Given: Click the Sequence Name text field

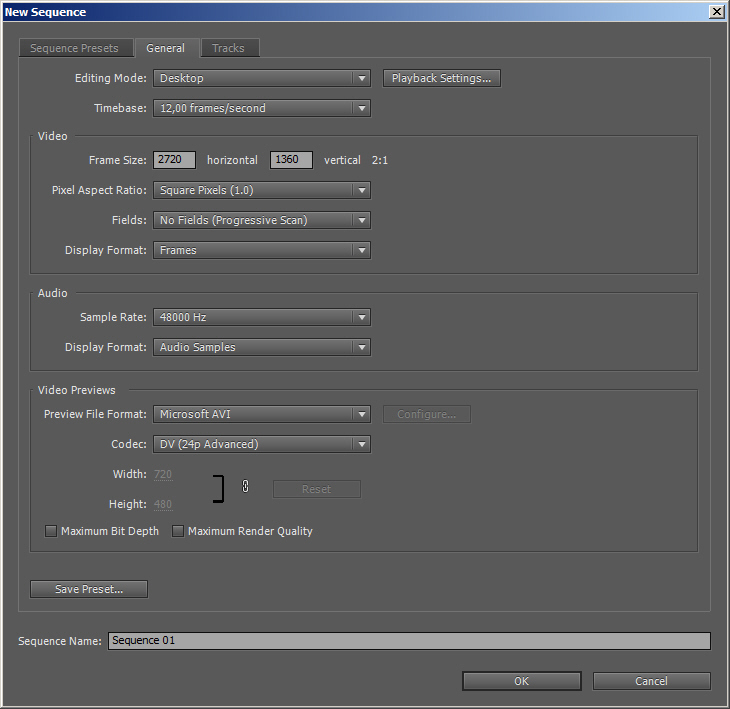Looking at the screenshot, I should (x=409, y=641).
